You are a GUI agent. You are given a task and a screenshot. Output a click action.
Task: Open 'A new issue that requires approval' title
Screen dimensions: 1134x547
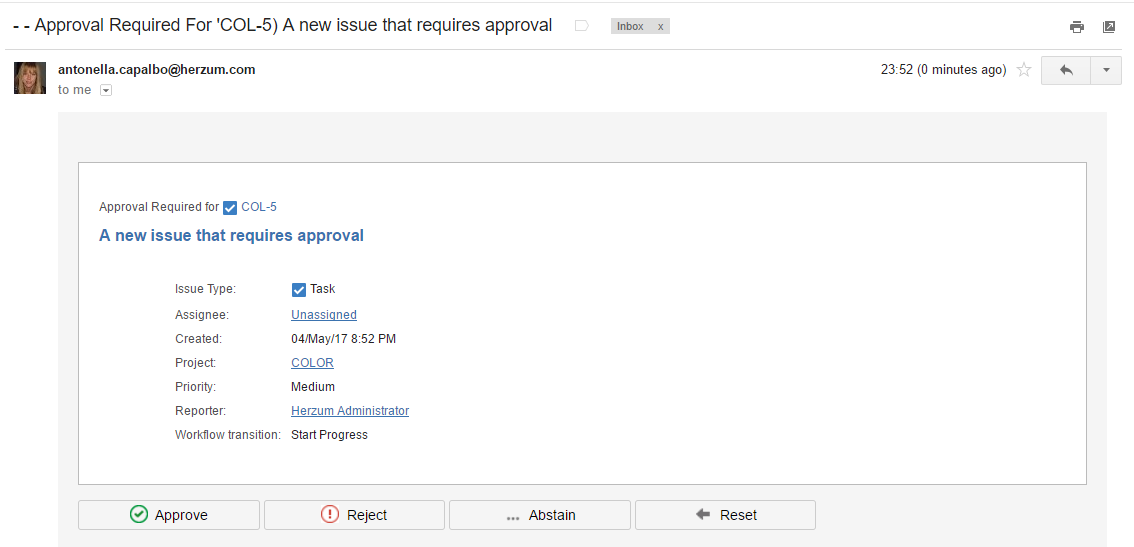pos(231,236)
